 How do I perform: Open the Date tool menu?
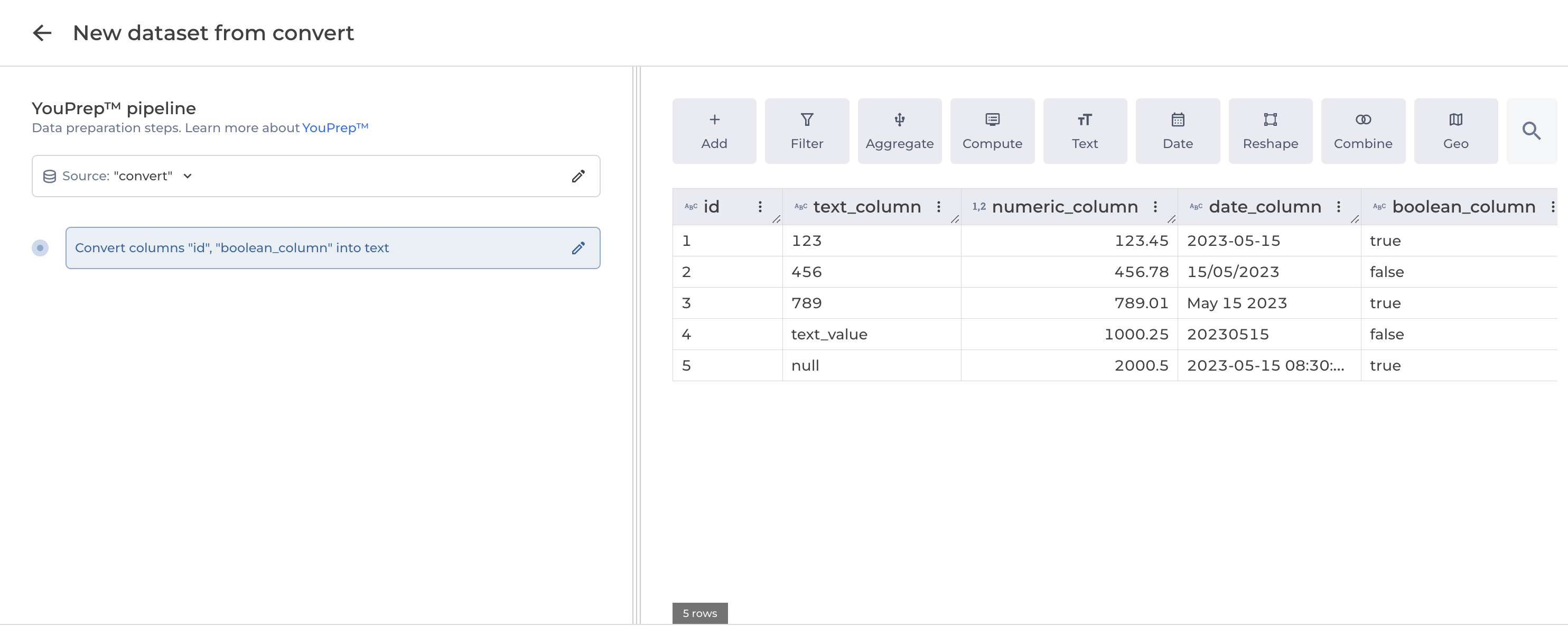(1177, 131)
